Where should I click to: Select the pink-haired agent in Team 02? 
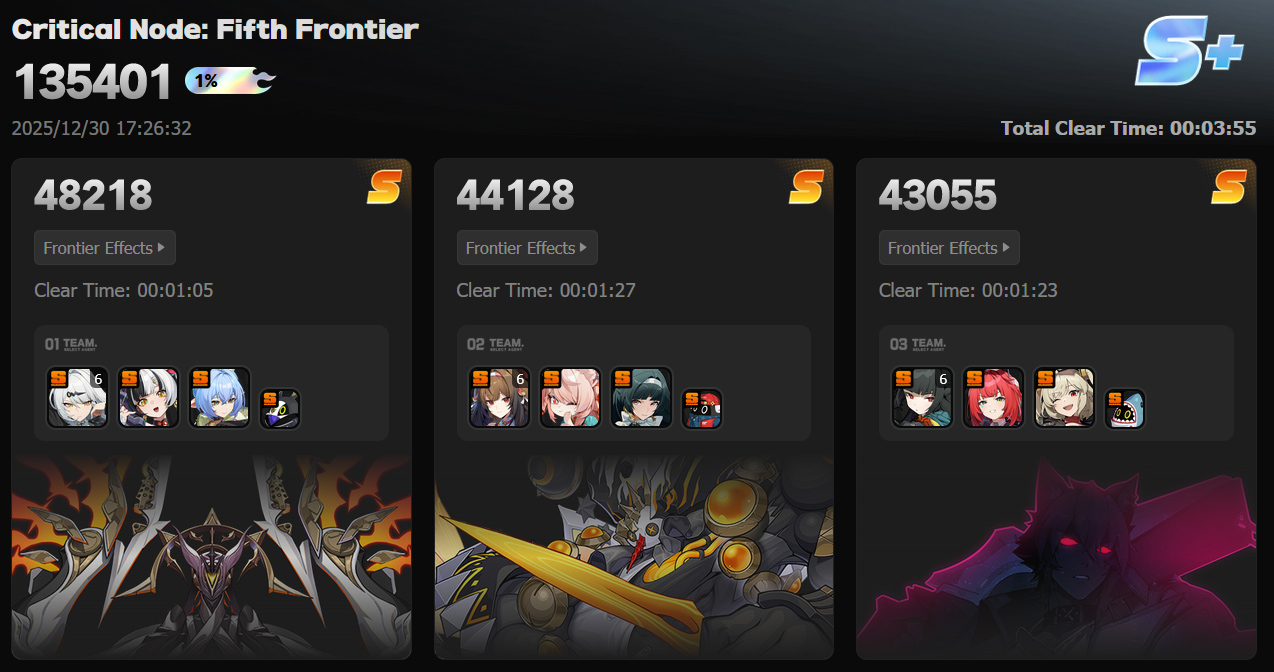point(570,397)
